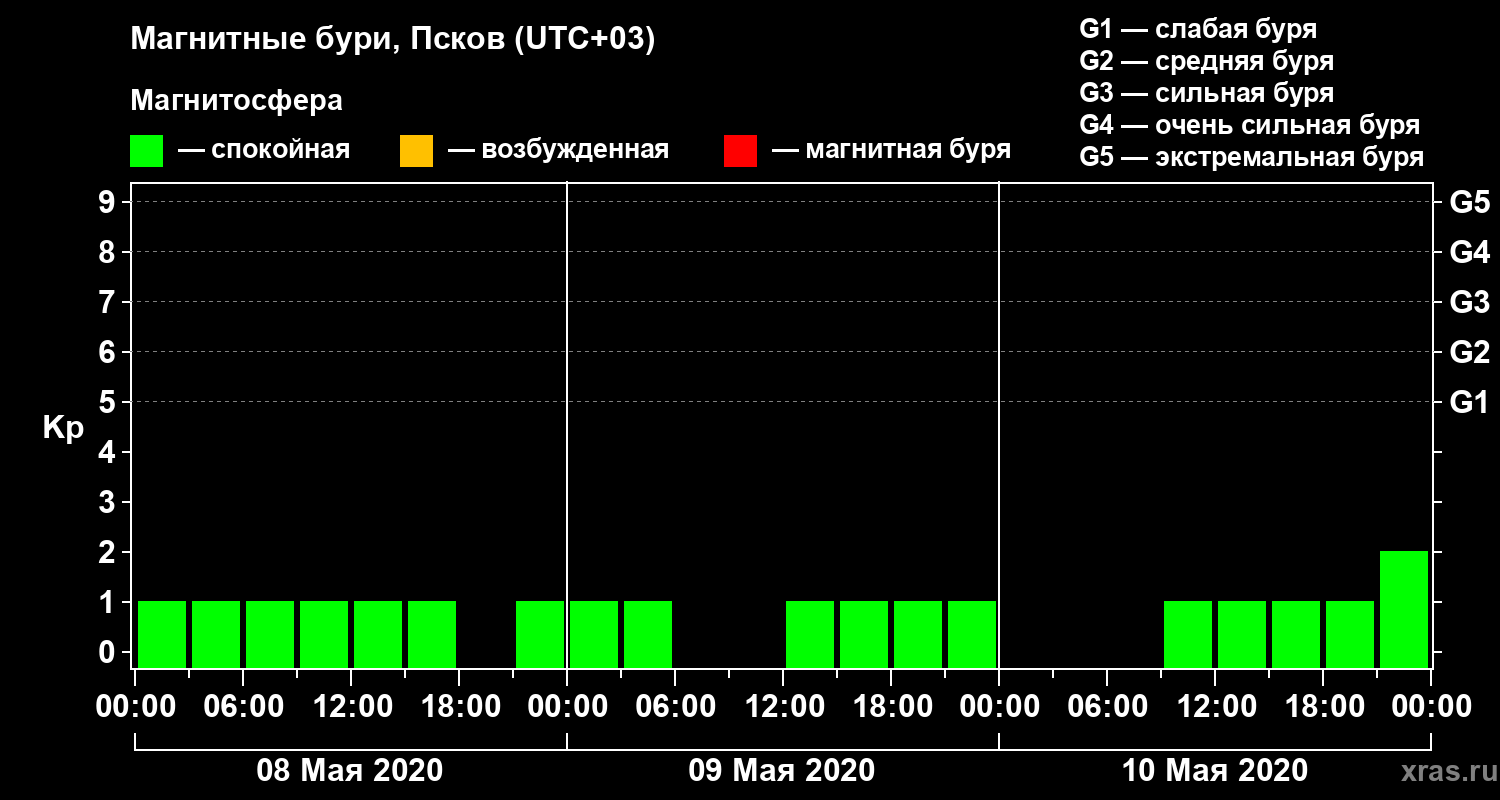Image resolution: width=1500 pixels, height=800 pixels.
Task: Click the 'G2 — средняя буря' legend line
Action: (1207, 61)
